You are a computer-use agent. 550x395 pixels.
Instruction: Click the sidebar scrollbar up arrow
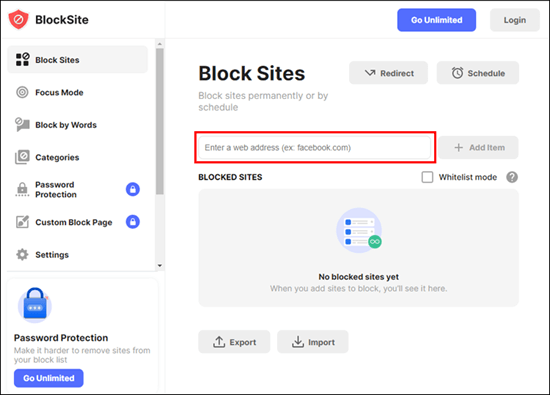[160, 44]
